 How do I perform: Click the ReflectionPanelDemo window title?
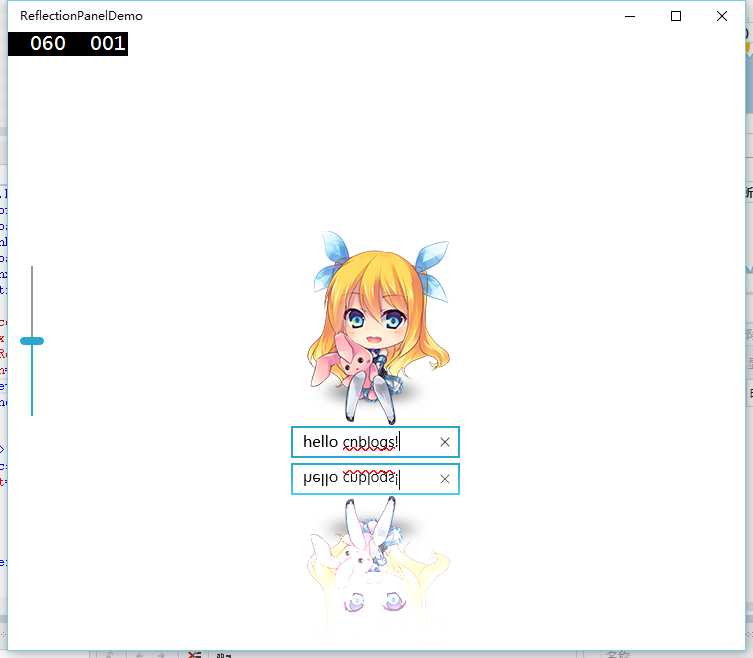pyautogui.click(x=81, y=16)
